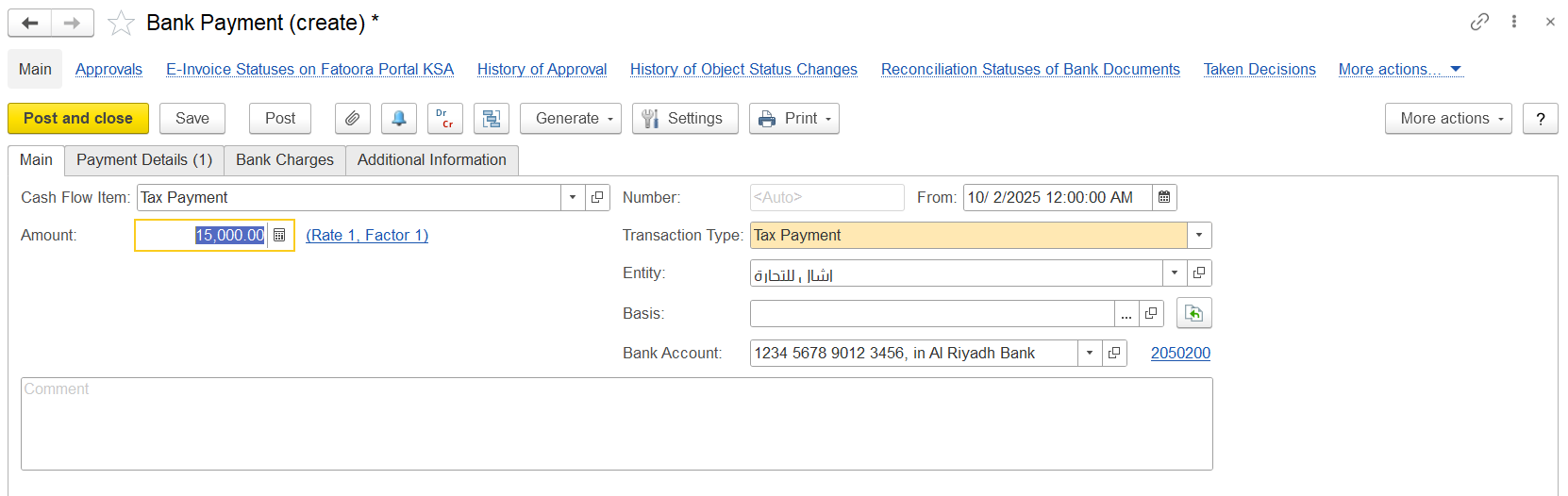Open the Generate dropdown menu

(x=570, y=119)
